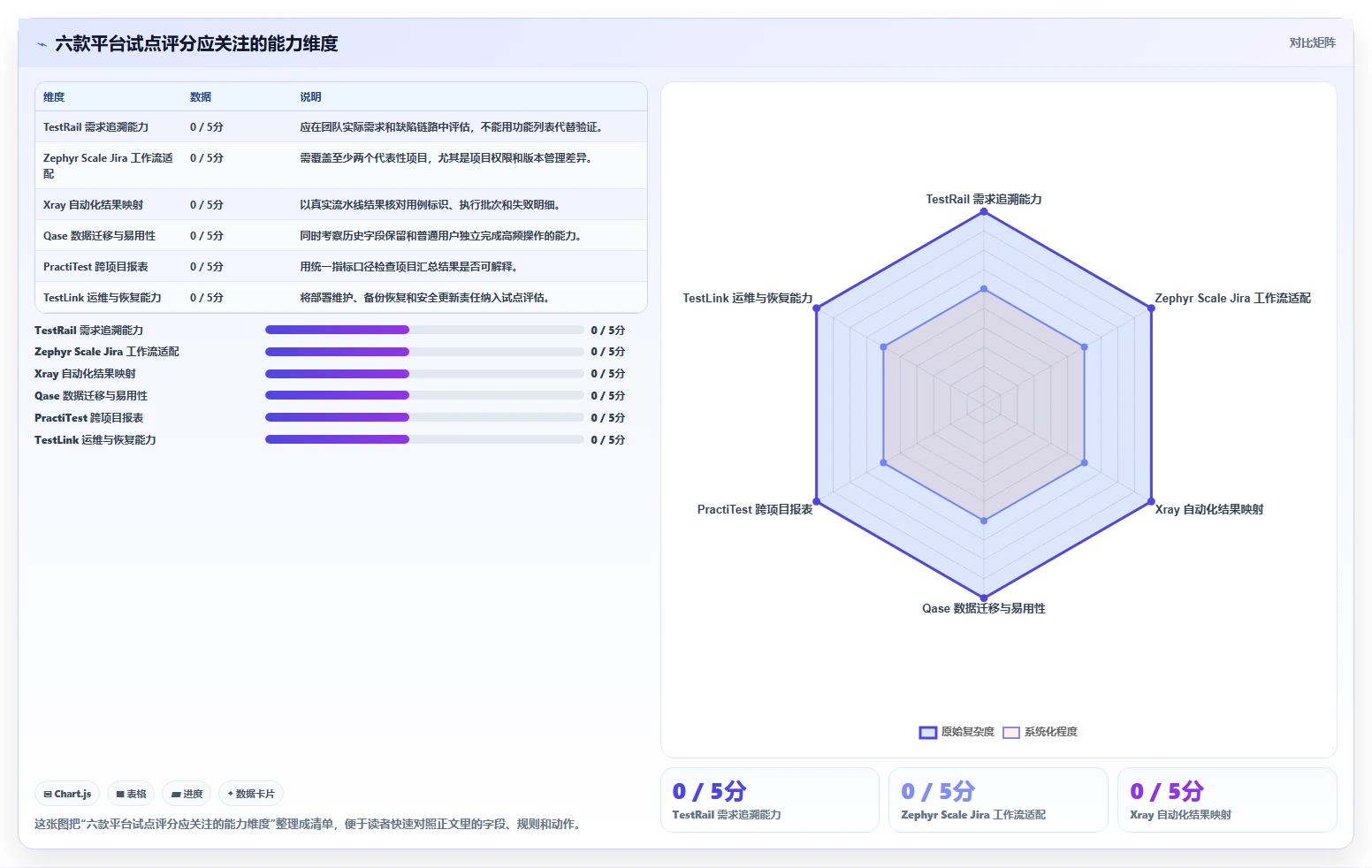This screenshot has height=868, width=1372.
Task: Select the 表格 tag chip
Action: [131, 794]
